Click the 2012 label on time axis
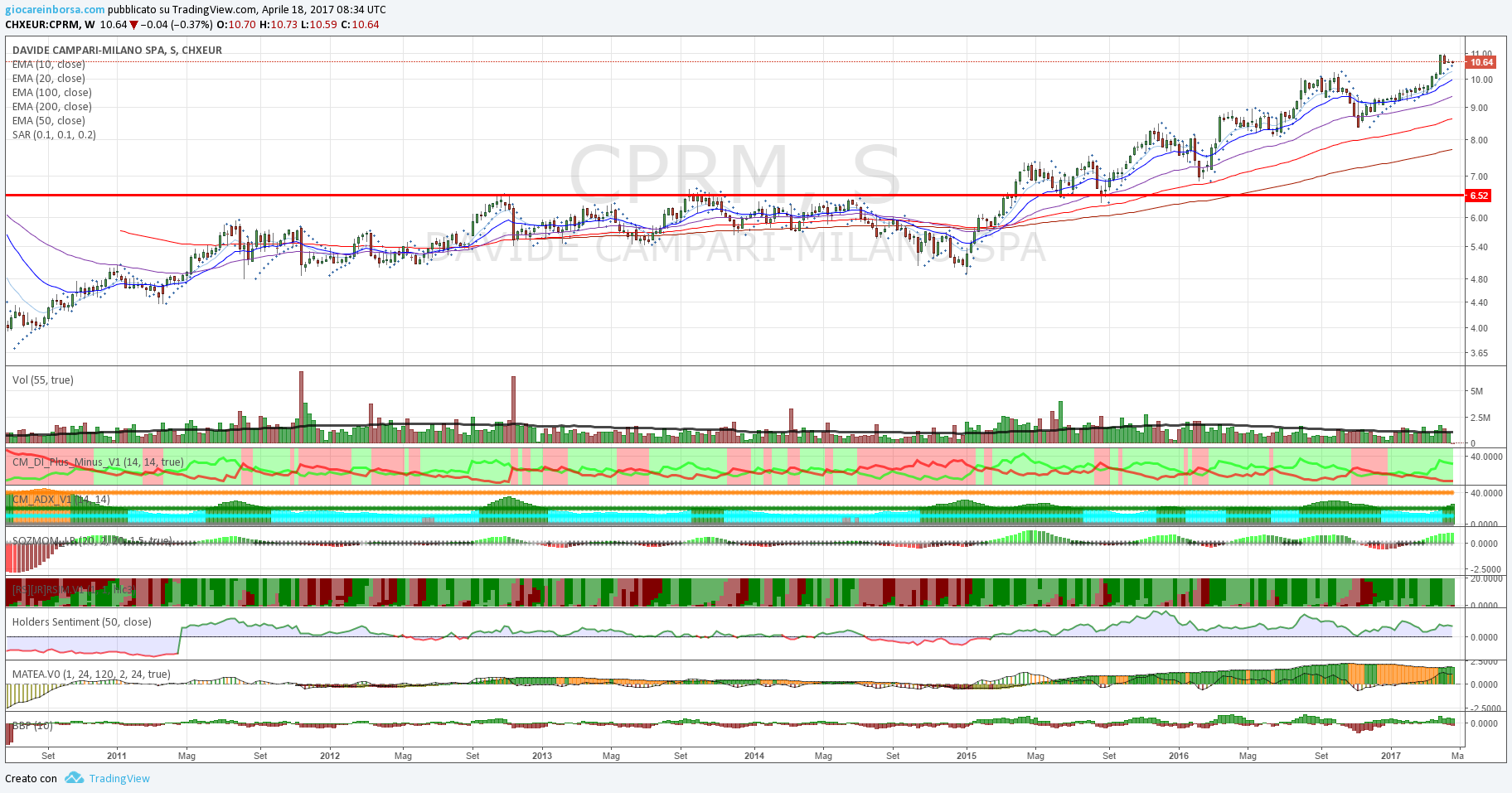The image size is (1512, 793). point(330,756)
